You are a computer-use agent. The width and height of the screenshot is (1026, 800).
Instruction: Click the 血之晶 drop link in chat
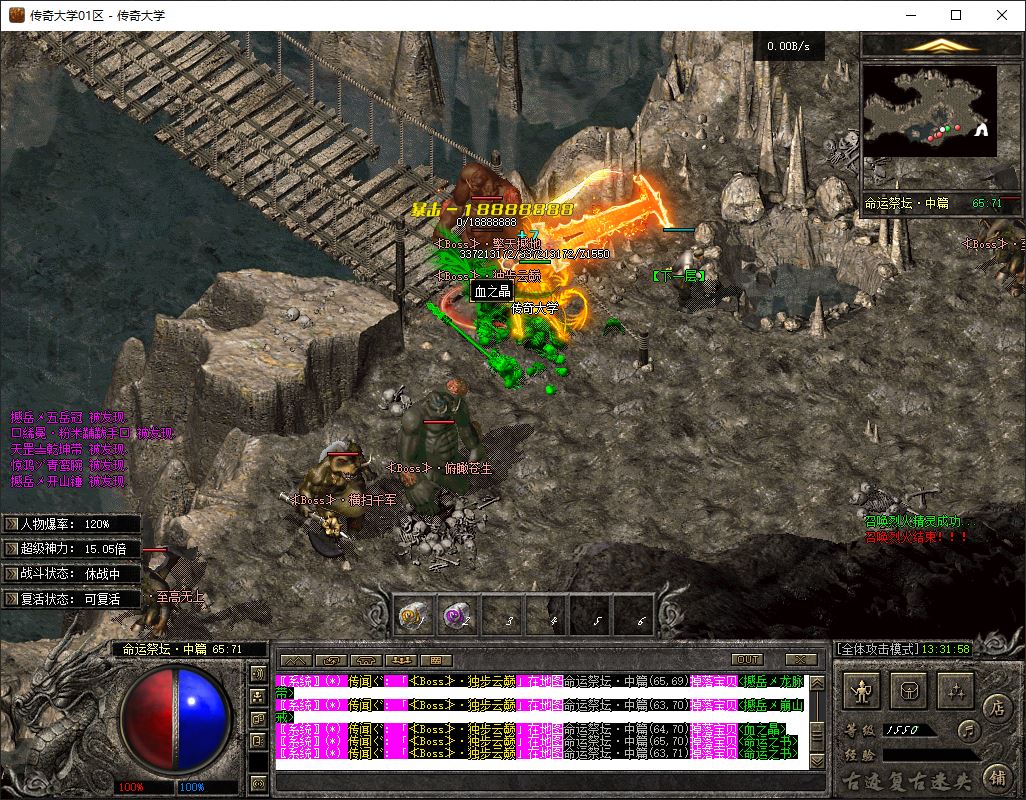[762, 729]
